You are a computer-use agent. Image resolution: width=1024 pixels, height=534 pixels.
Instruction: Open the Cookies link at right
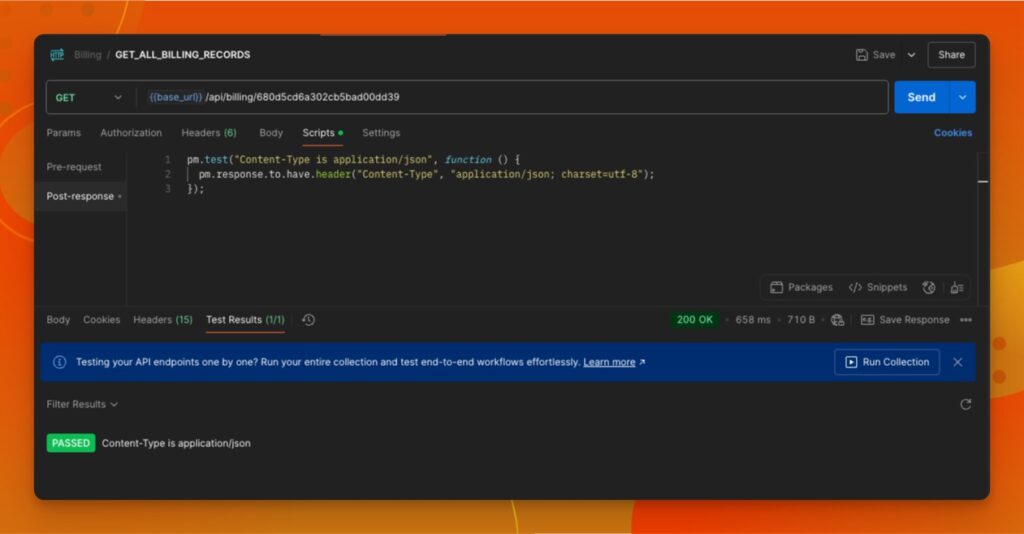[953, 133]
